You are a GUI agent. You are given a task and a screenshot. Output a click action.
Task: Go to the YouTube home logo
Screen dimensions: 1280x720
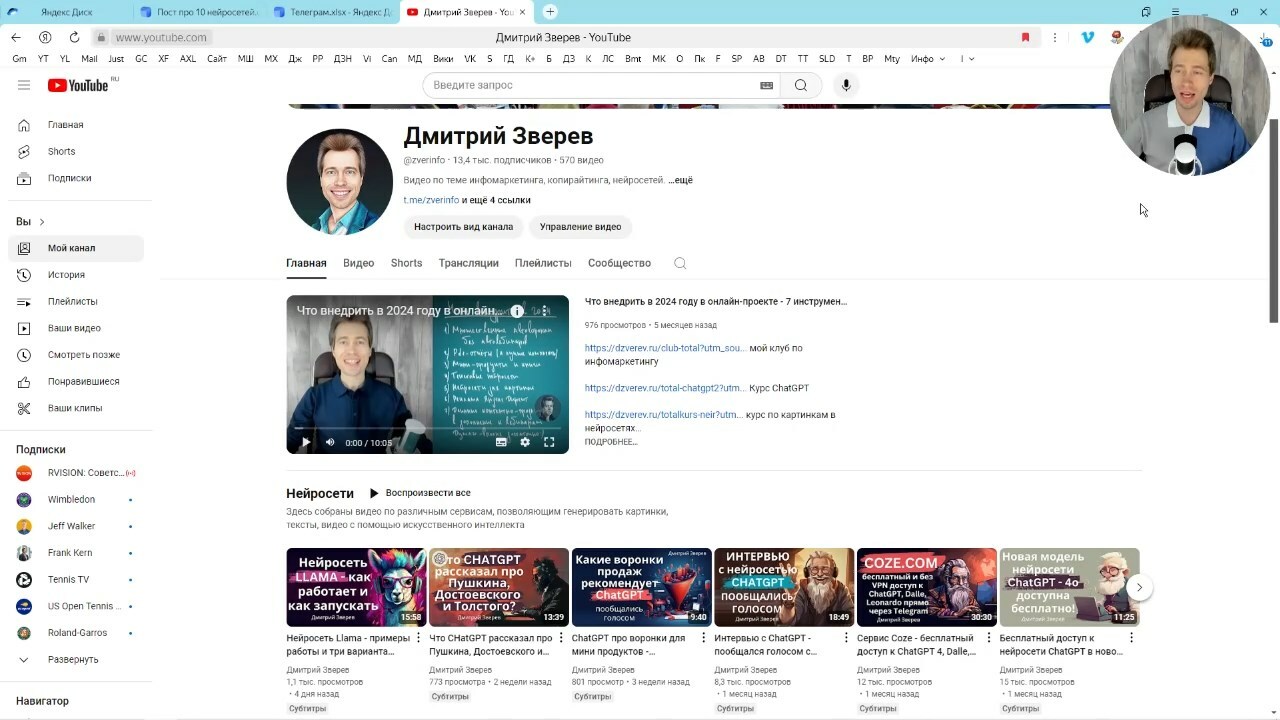tap(78, 85)
